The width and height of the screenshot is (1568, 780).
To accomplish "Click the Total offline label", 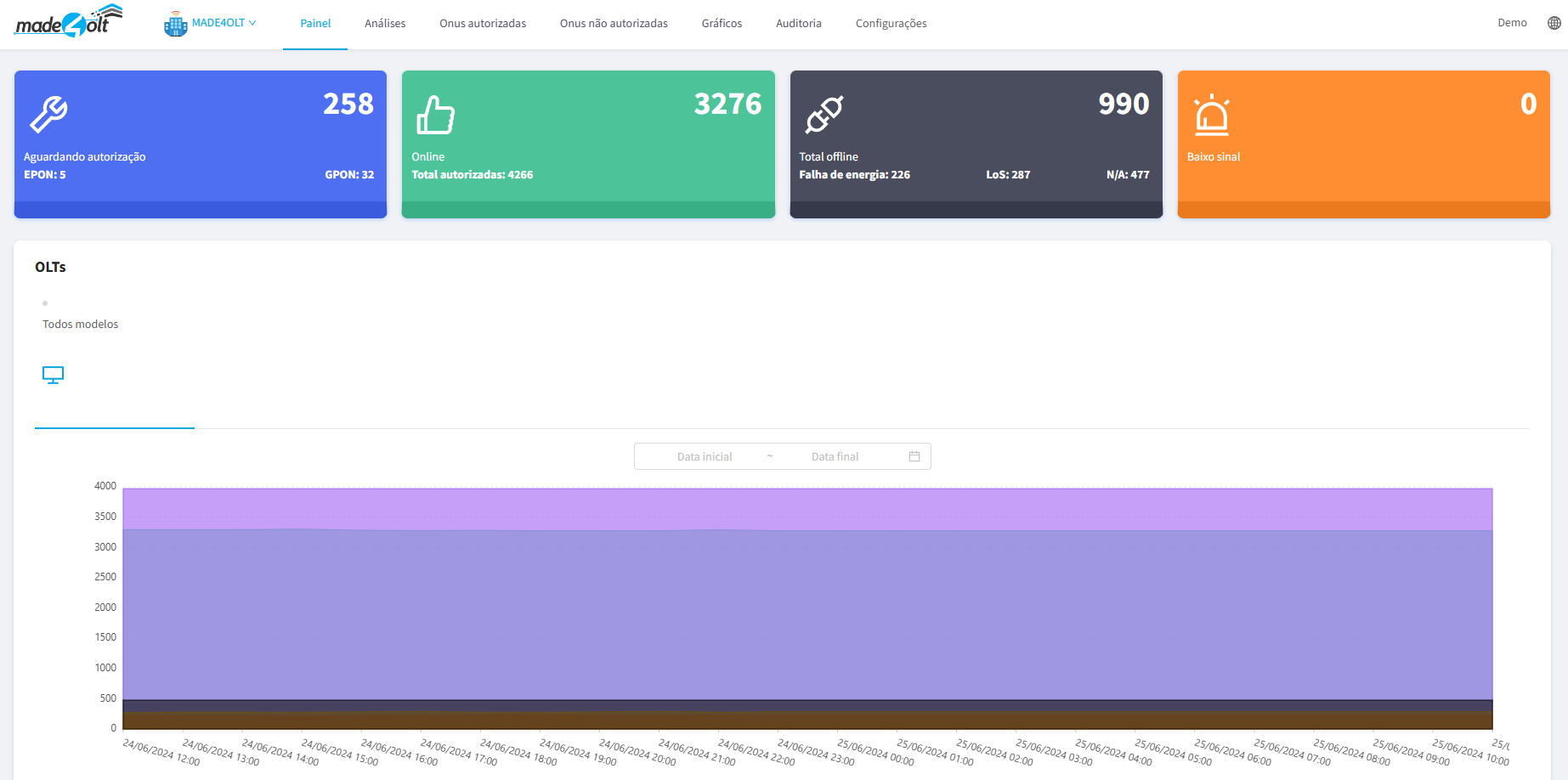I will 829,157.
